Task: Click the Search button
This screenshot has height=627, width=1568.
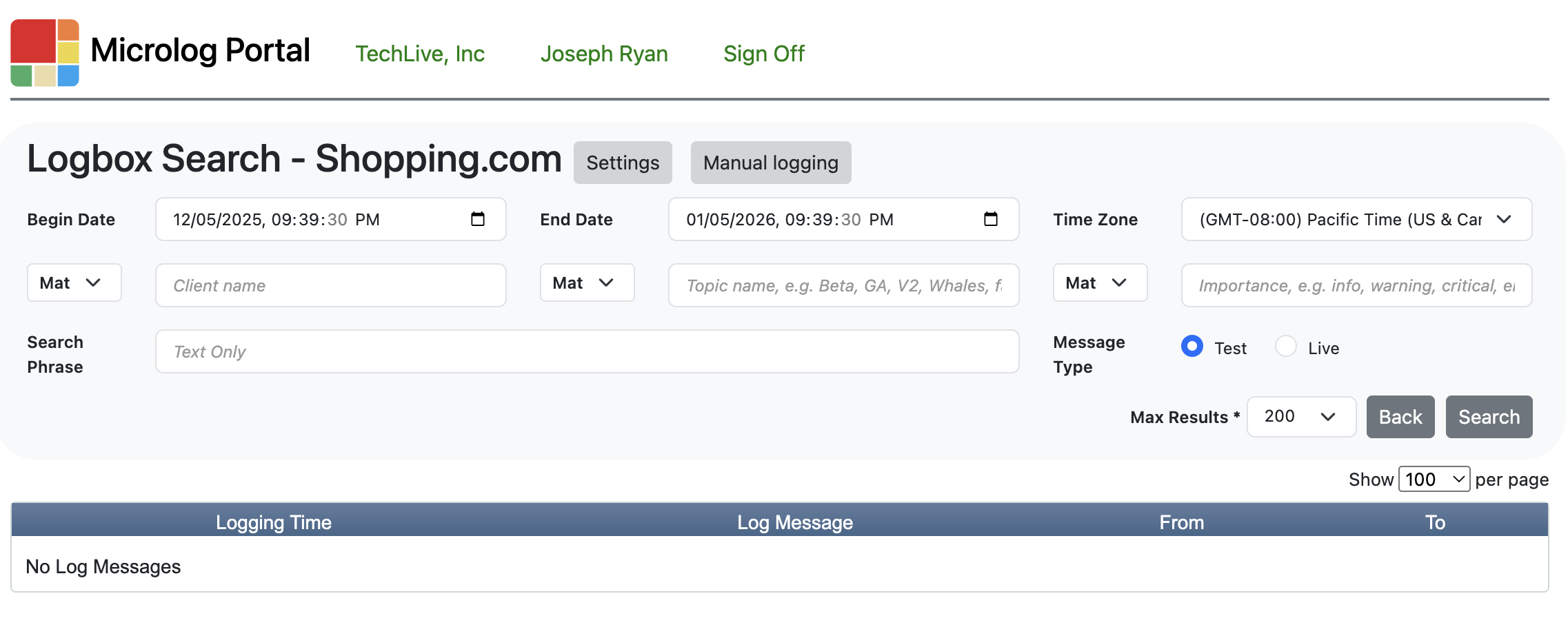Action: tap(1488, 417)
